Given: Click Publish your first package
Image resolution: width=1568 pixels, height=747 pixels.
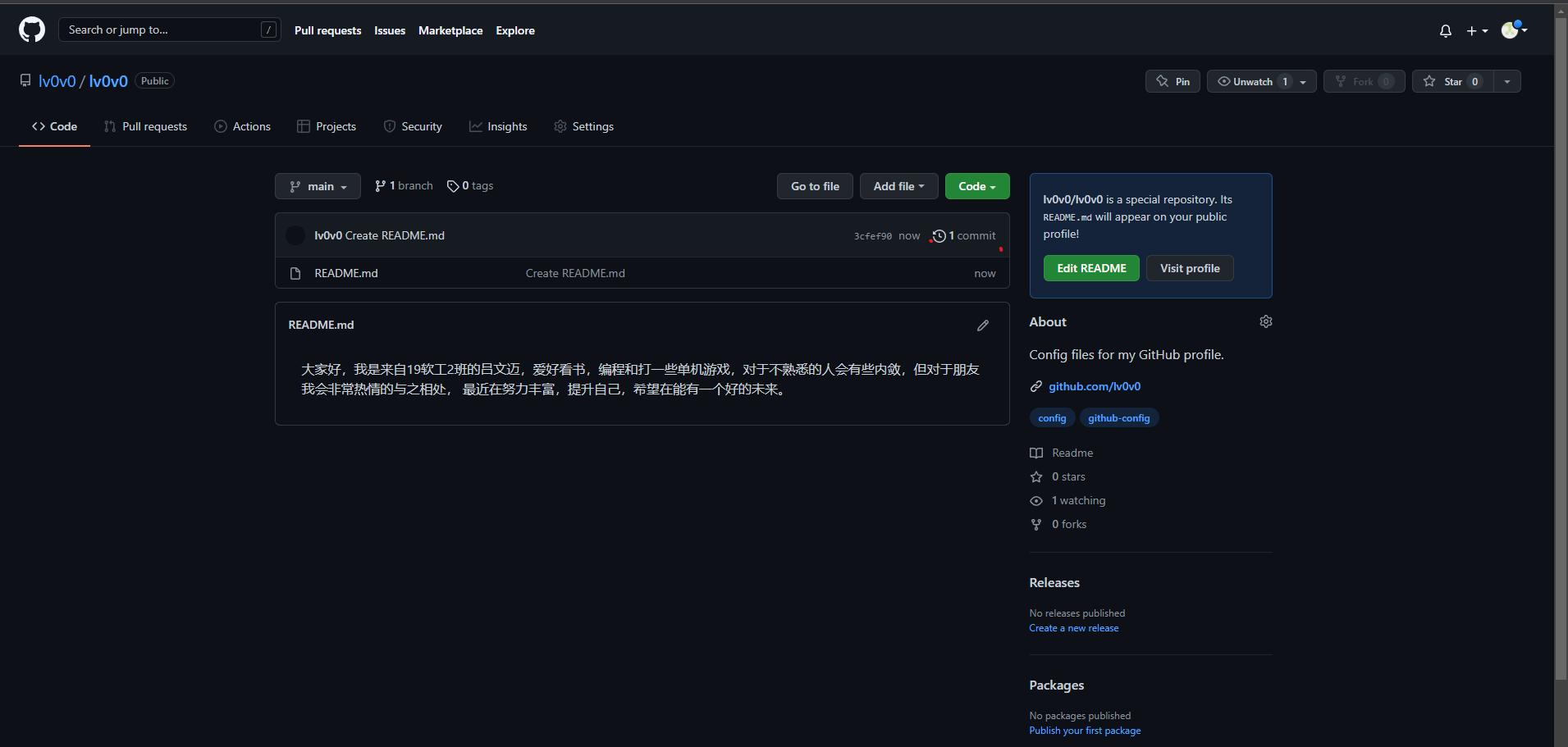Looking at the screenshot, I should coord(1085,731).
